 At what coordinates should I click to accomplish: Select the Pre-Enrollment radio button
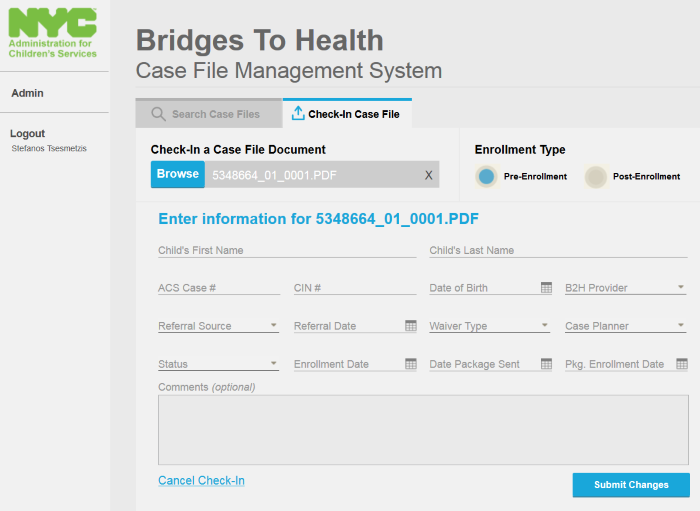[486, 176]
